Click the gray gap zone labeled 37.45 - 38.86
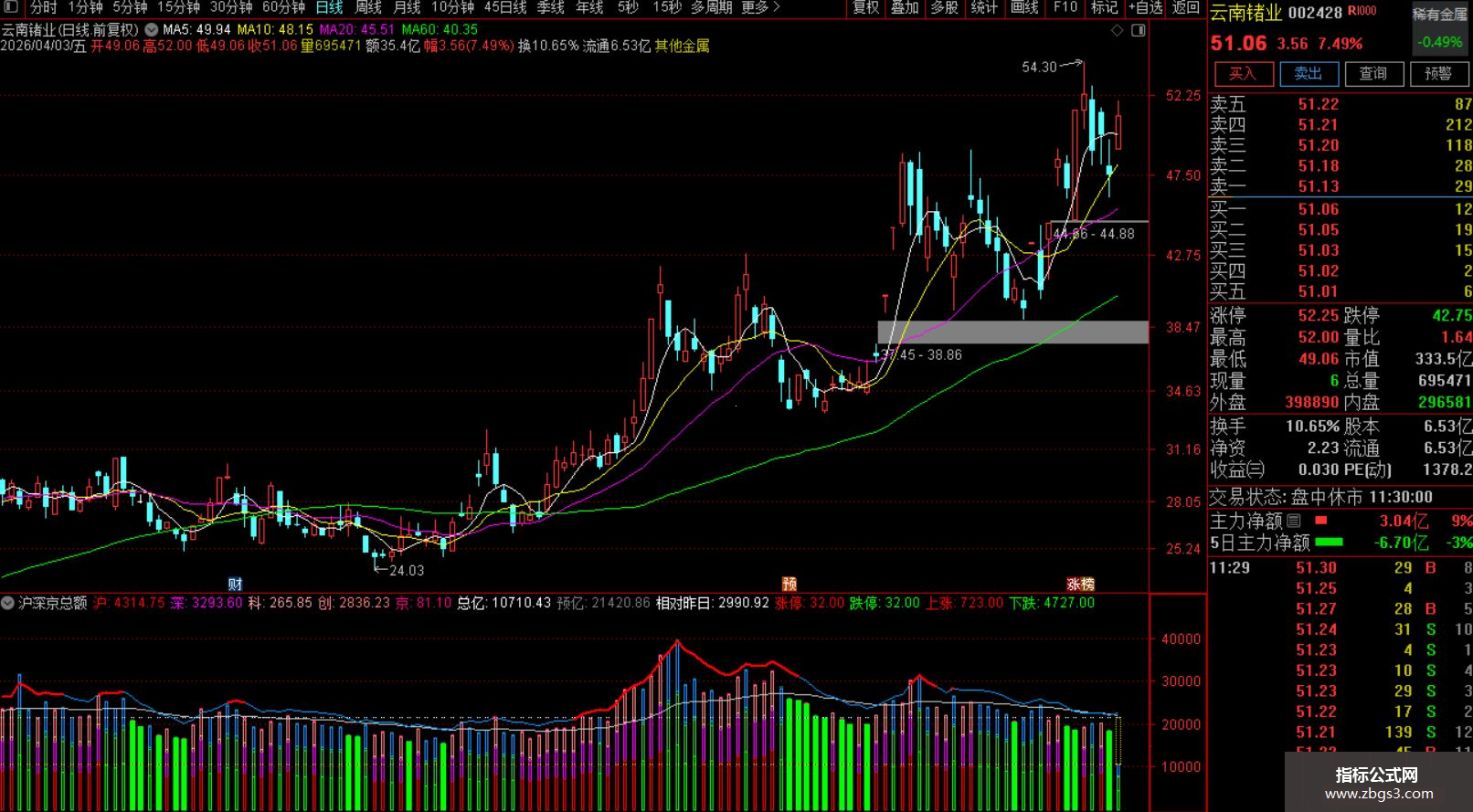The width and height of the screenshot is (1473, 812). 1012,332
